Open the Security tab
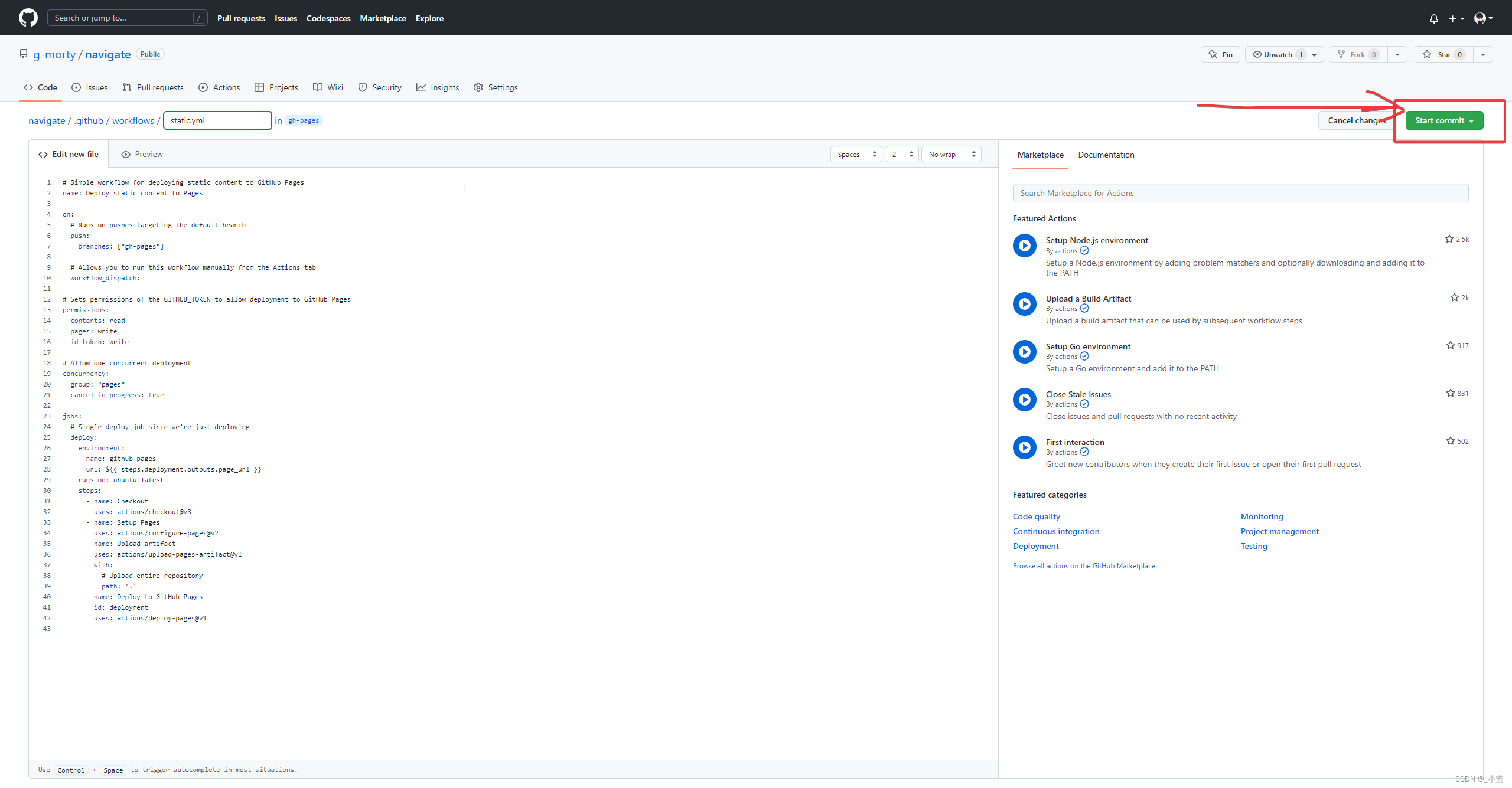The width and height of the screenshot is (1512, 788). coord(380,87)
